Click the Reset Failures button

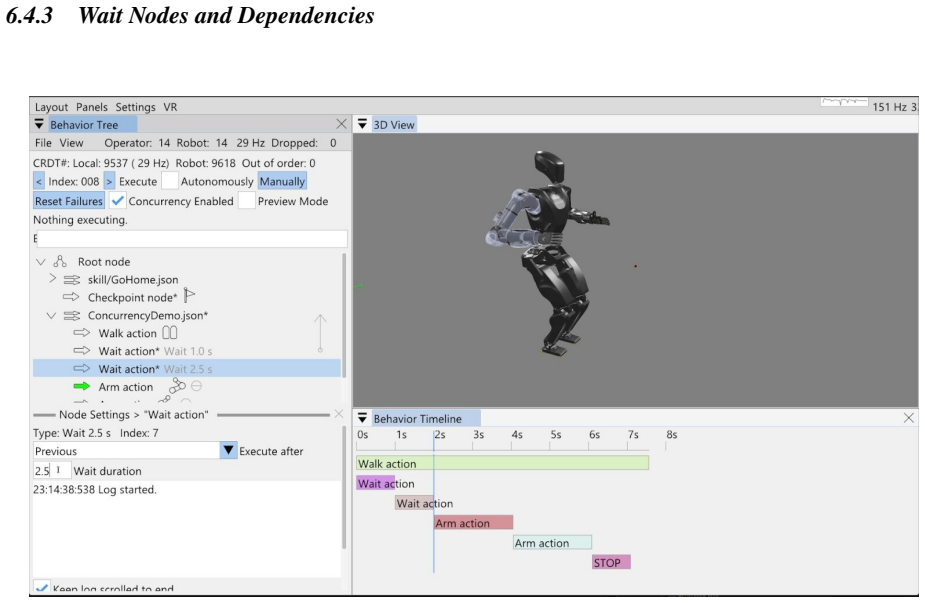coord(69,201)
